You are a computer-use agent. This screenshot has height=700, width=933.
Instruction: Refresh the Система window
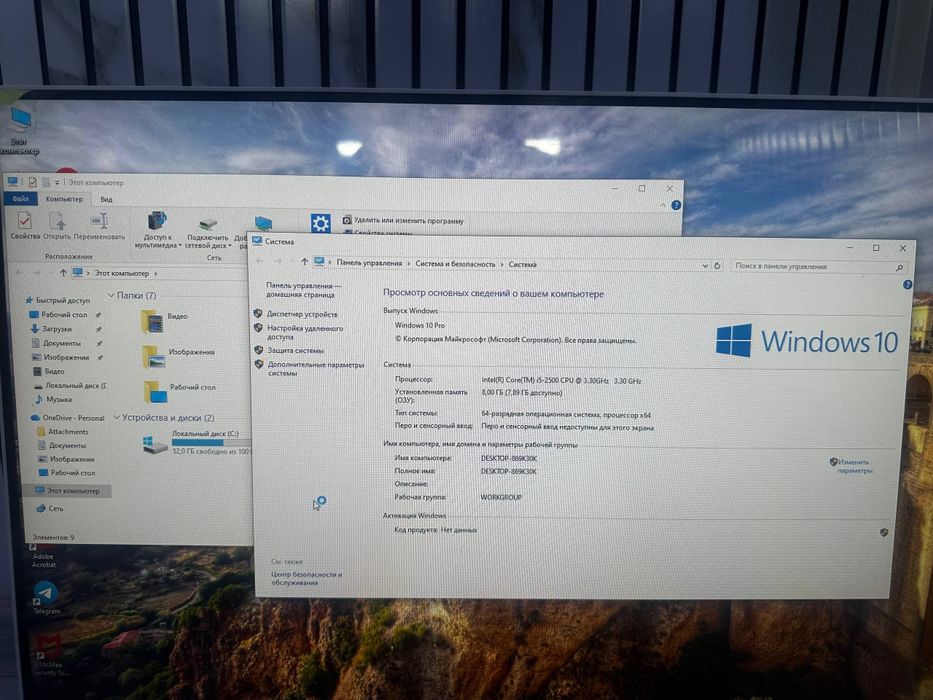point(718,265)
